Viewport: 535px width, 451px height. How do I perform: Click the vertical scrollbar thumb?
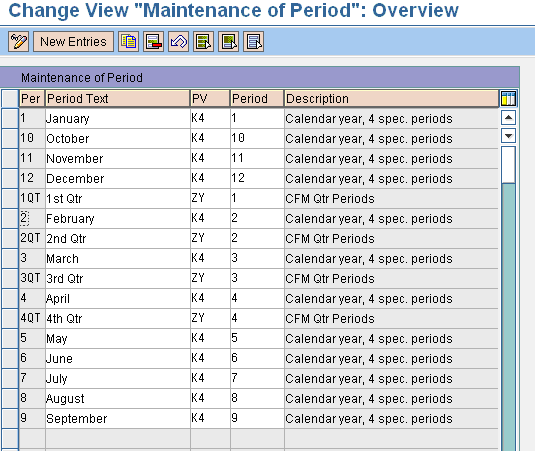coord(508,164)
